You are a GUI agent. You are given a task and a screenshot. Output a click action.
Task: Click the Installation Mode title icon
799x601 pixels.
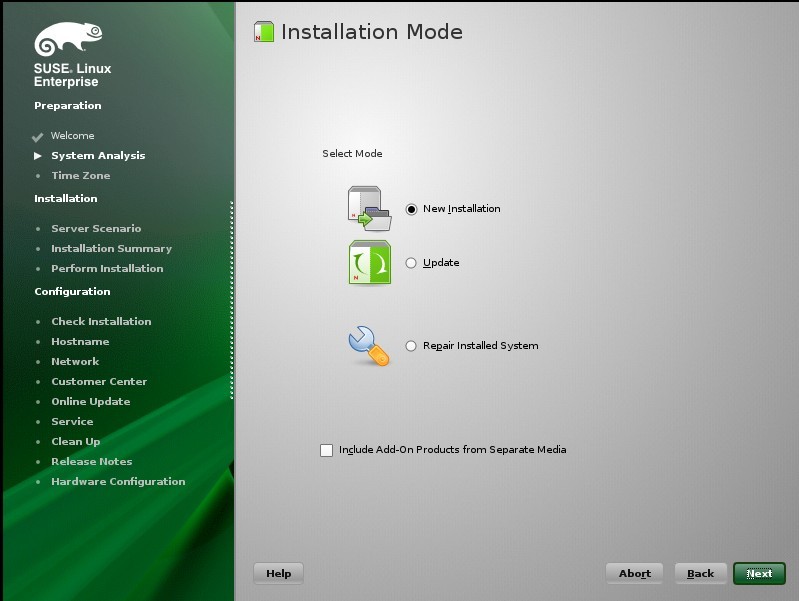coord(264,32)
